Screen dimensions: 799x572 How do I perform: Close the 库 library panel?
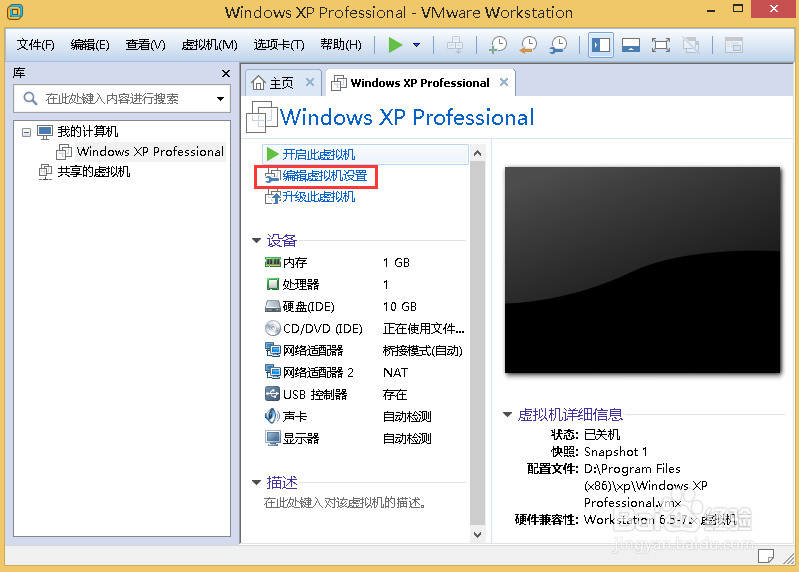click(226, 73)
